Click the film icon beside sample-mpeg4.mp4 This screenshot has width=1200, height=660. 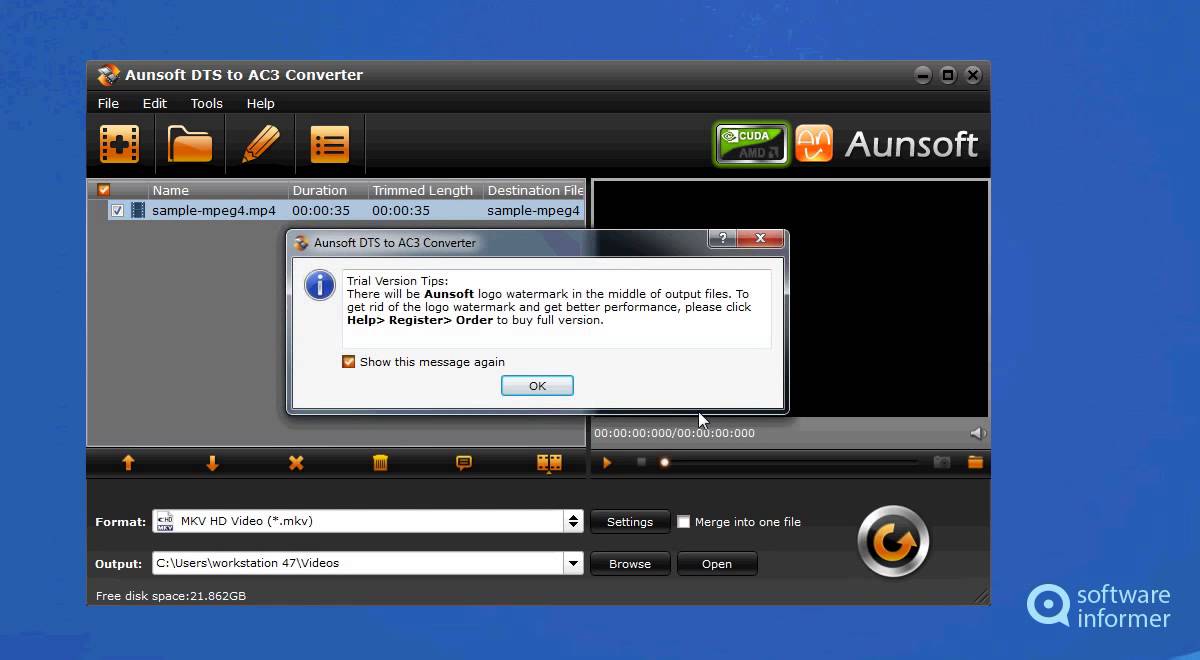(x=138, y=210)
